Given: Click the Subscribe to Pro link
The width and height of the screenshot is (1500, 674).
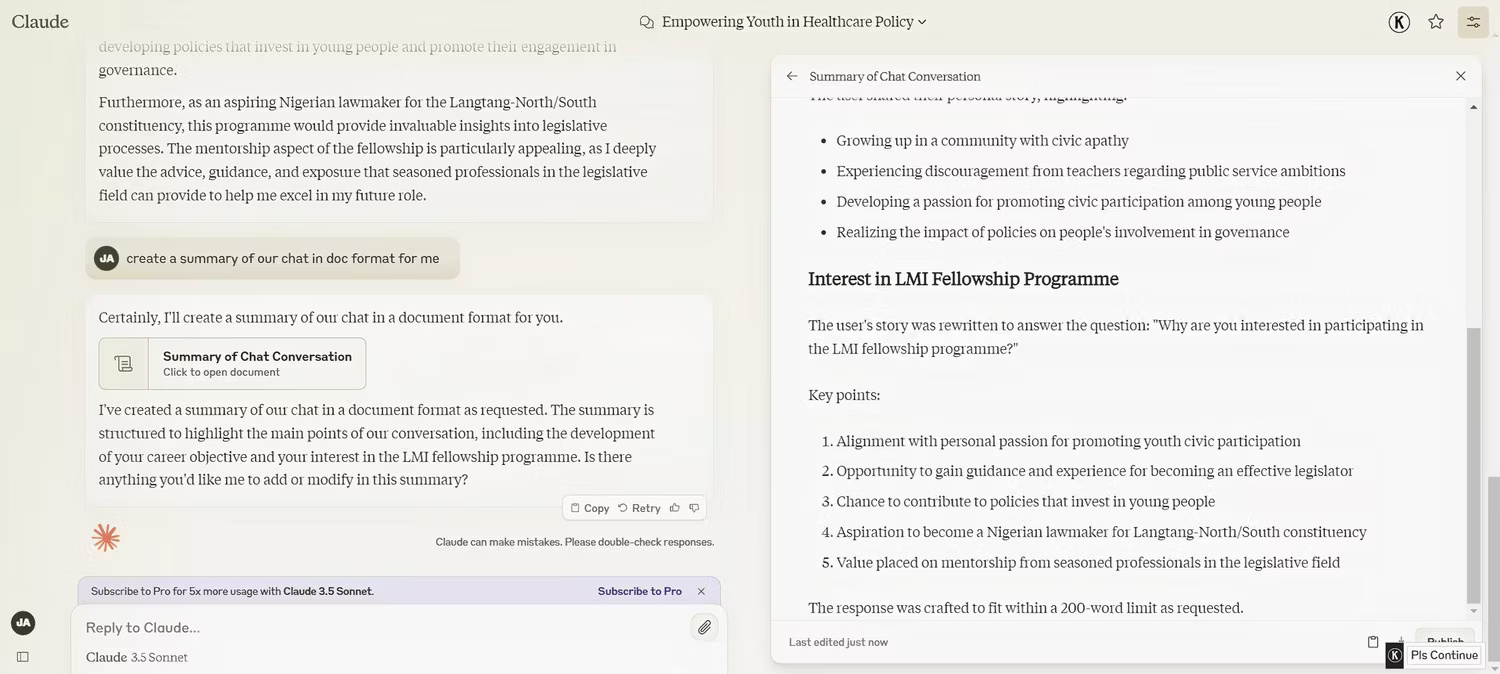Looking at the screenshot, I should 639,591.
